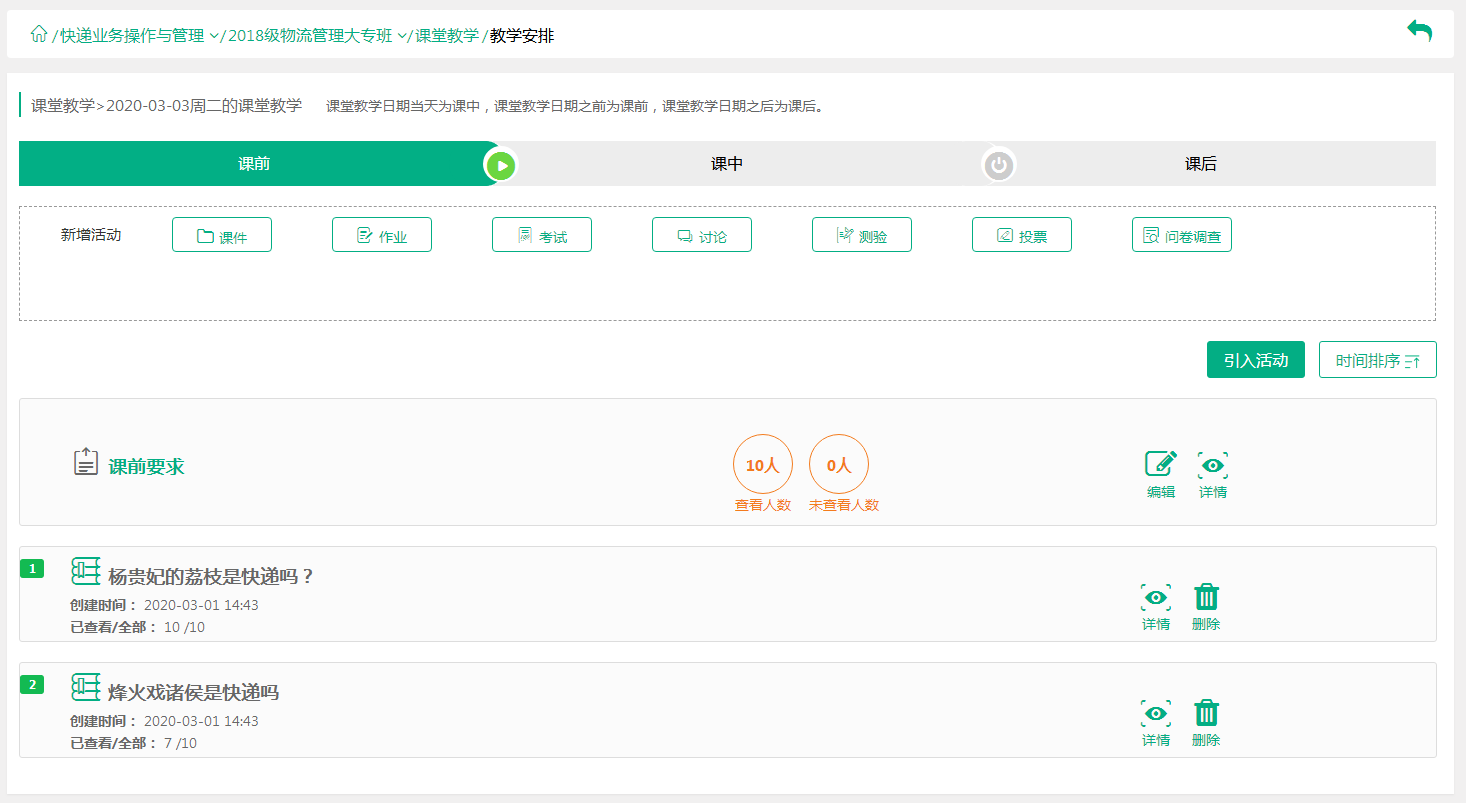
Task: Open the 课堂教学 breadcrumb link
Action: 447,36
